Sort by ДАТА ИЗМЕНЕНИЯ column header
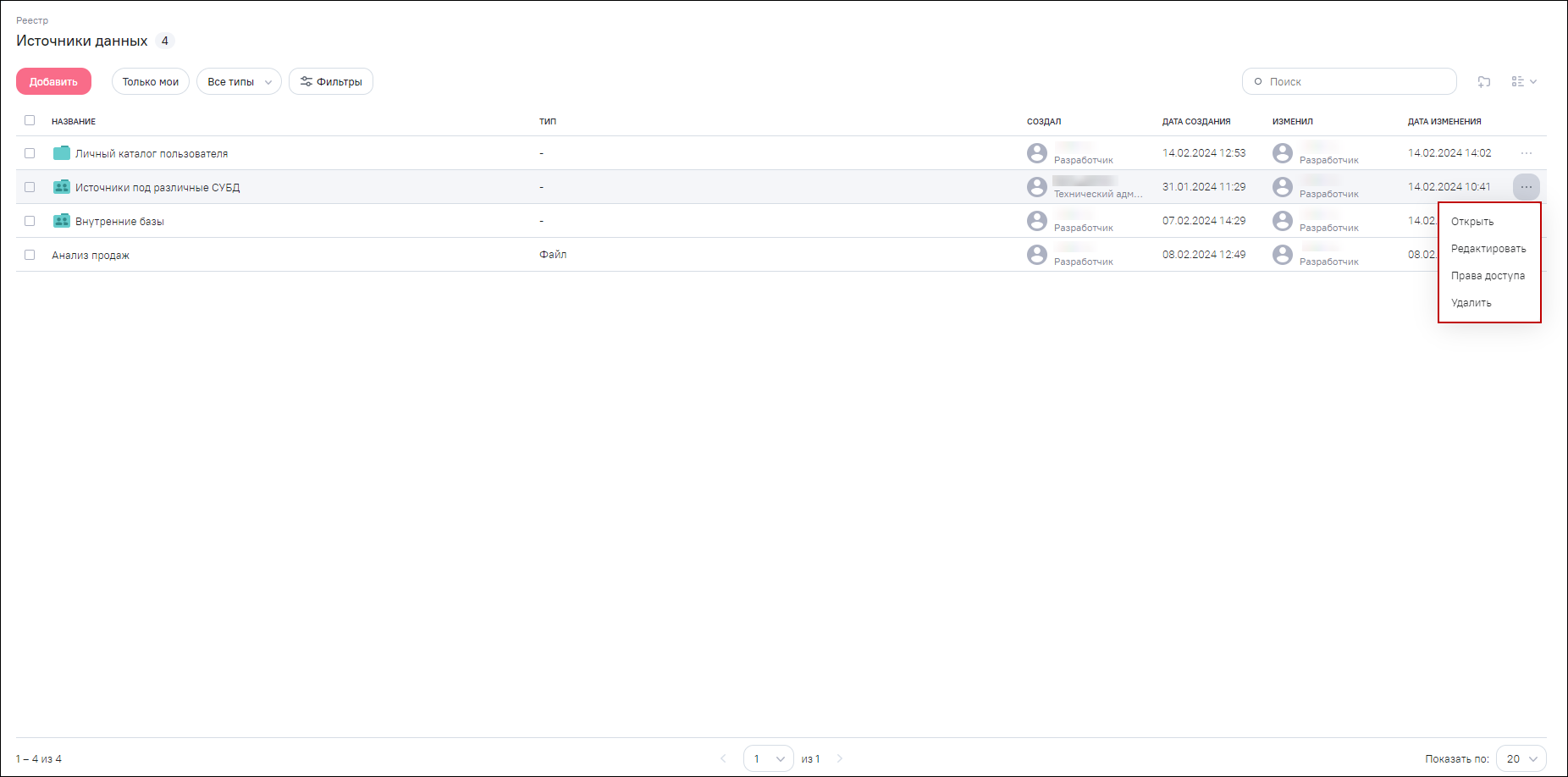This screenshot has width=1568, height=777. [x=1444, y=121]
